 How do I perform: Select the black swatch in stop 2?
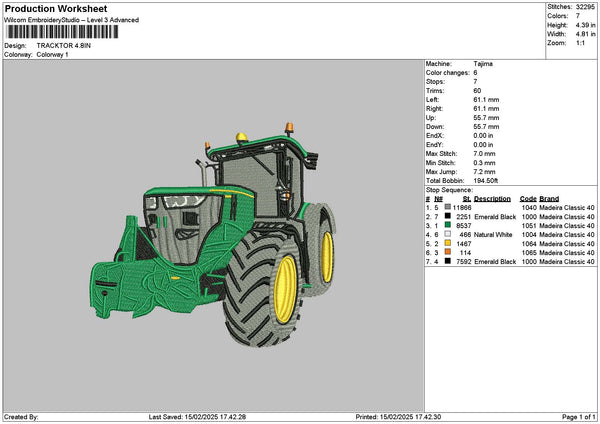pos(445,215)
